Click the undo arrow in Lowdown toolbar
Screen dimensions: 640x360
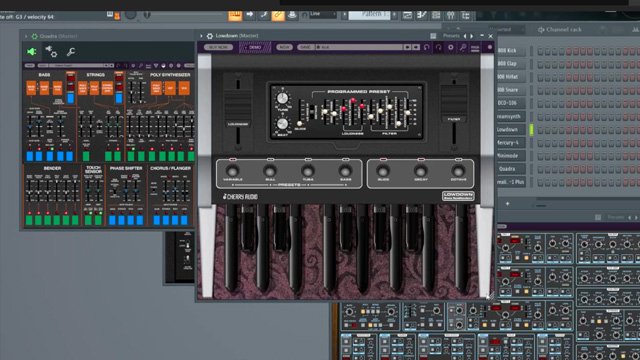(427, 47)
